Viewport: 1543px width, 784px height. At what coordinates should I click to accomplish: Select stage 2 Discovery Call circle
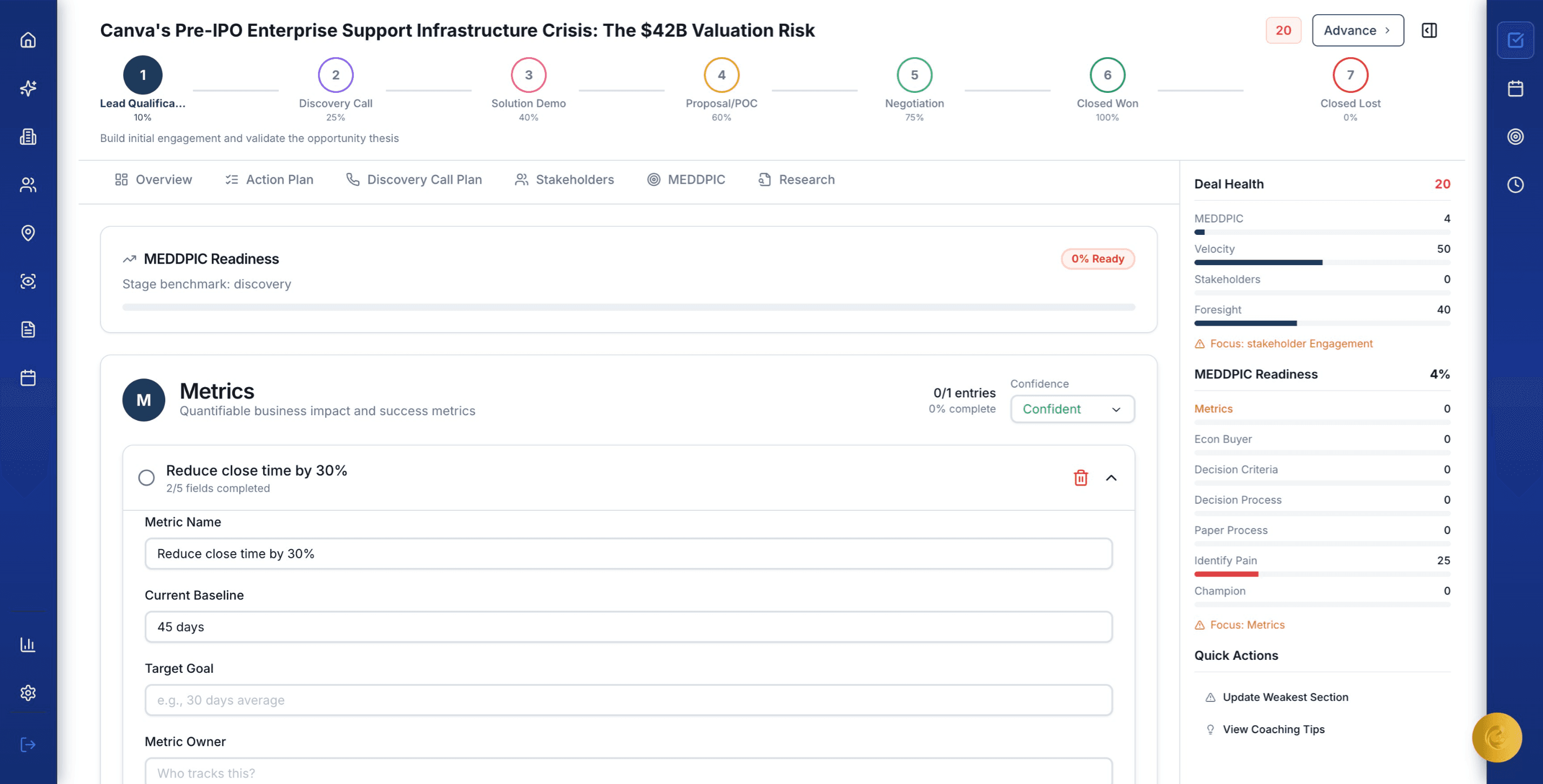[x=335, y=75]
